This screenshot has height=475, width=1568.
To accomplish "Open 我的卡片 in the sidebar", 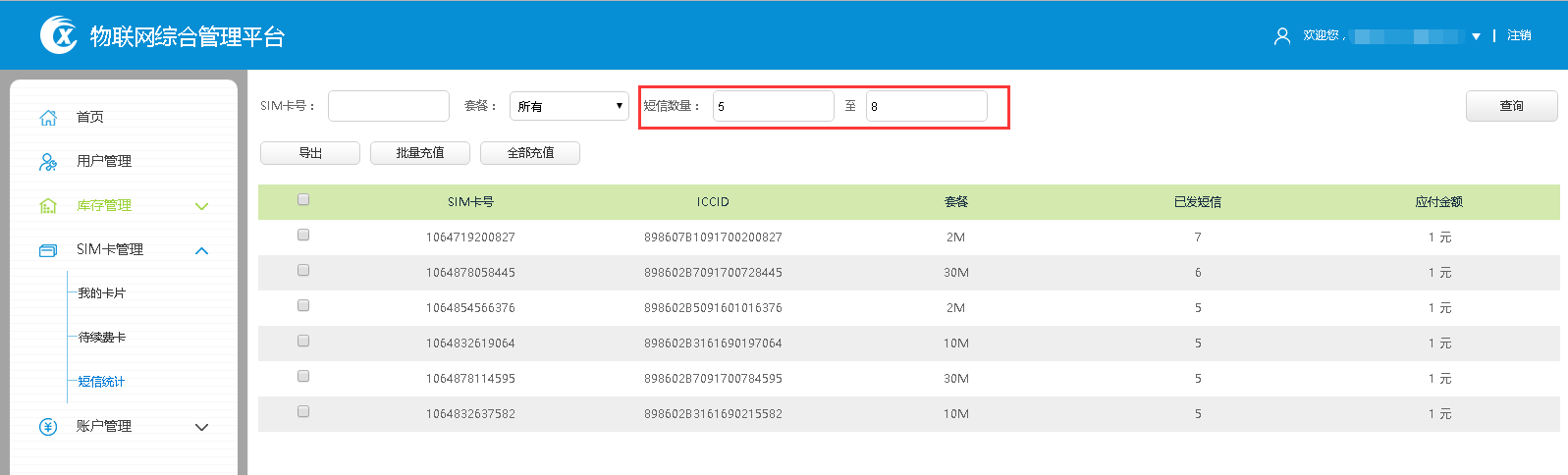I will tap(102, 293).
